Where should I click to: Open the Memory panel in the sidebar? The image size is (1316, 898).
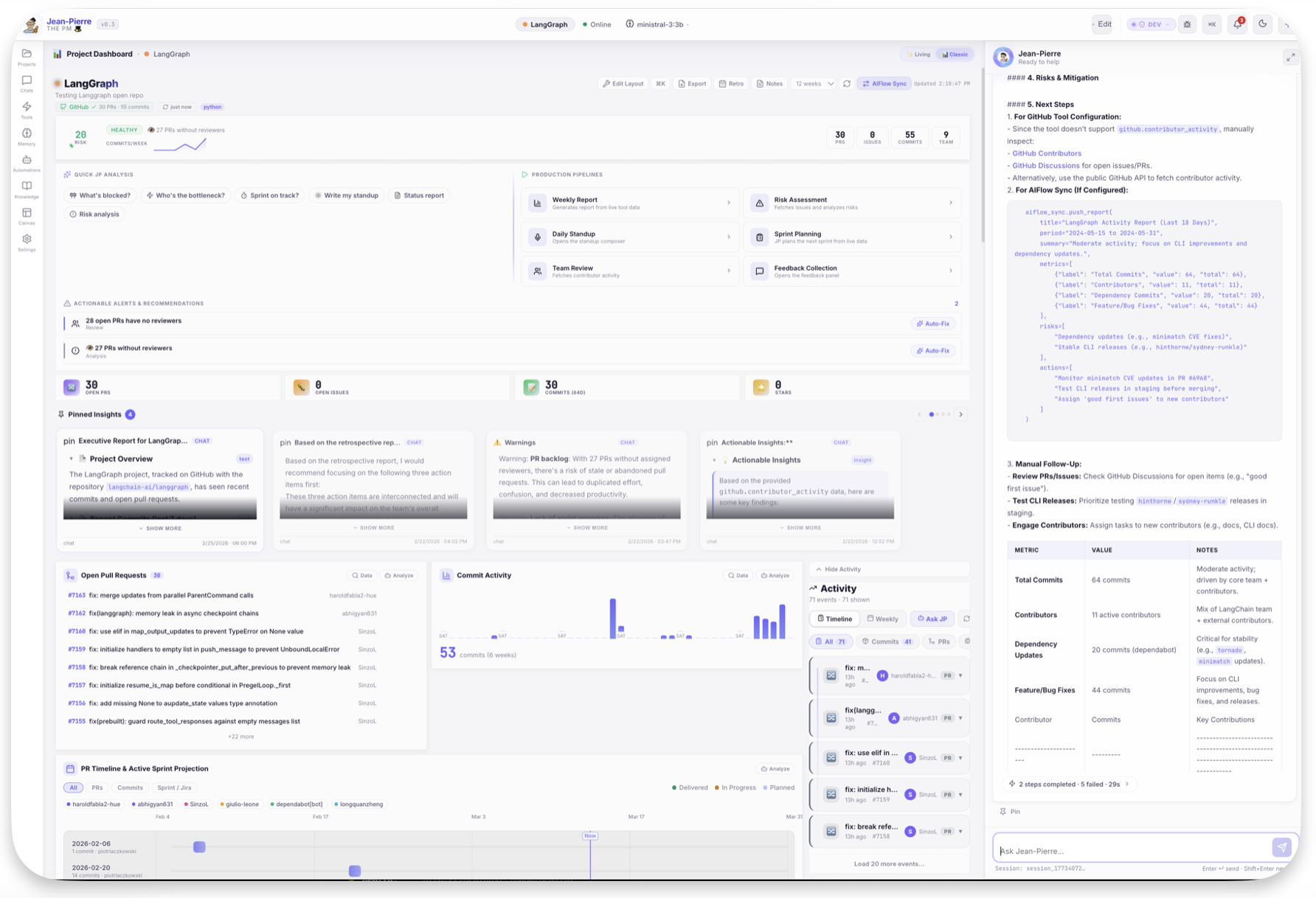pos(27,136)
